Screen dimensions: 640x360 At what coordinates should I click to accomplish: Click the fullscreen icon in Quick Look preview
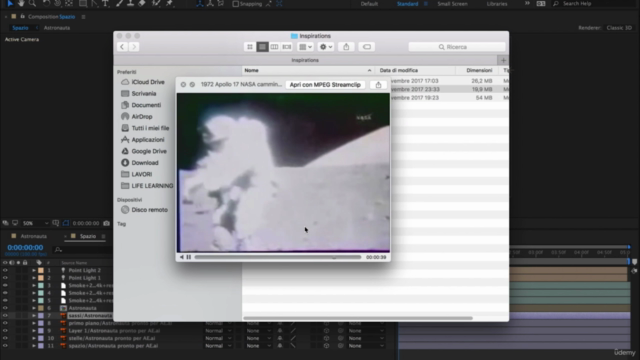[x=192, y=84]
